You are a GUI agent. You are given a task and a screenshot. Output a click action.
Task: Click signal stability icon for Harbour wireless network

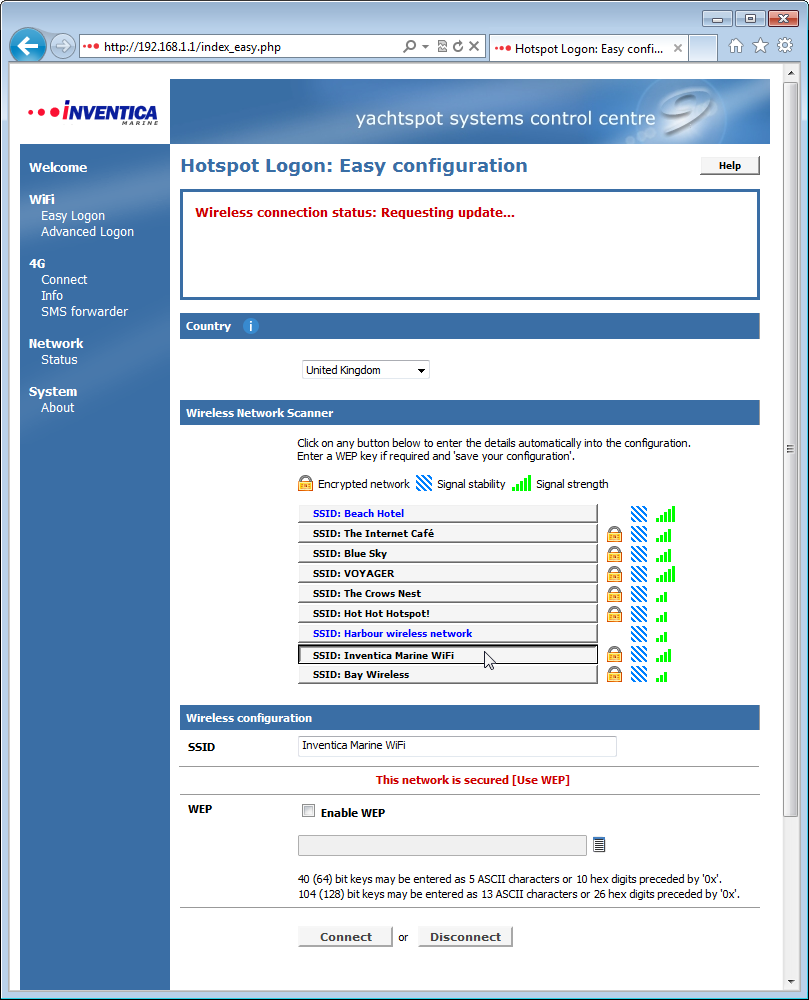[639, 633]
